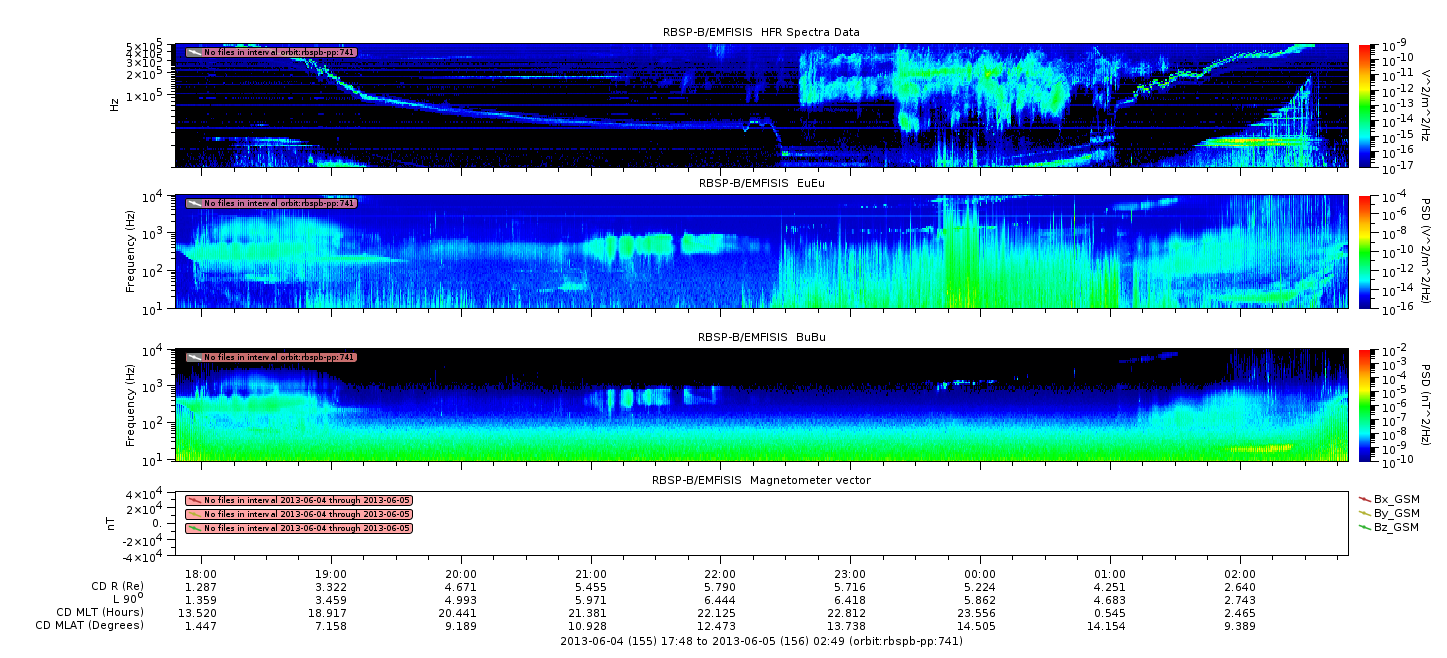
Task: Click the EuEu PSD color scale bar
Action: coord(1364,252)
